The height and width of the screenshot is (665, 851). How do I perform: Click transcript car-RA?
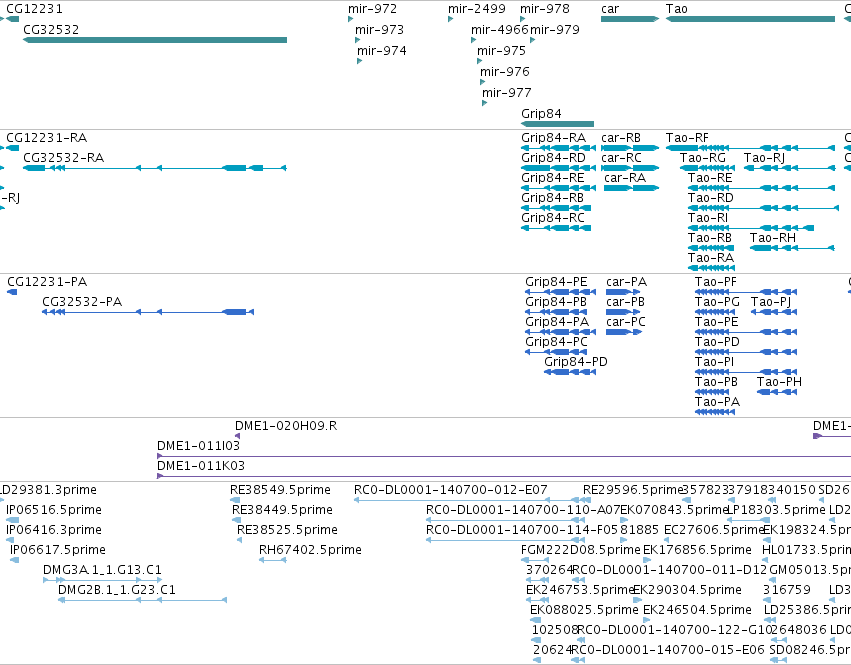click(631, 188)
